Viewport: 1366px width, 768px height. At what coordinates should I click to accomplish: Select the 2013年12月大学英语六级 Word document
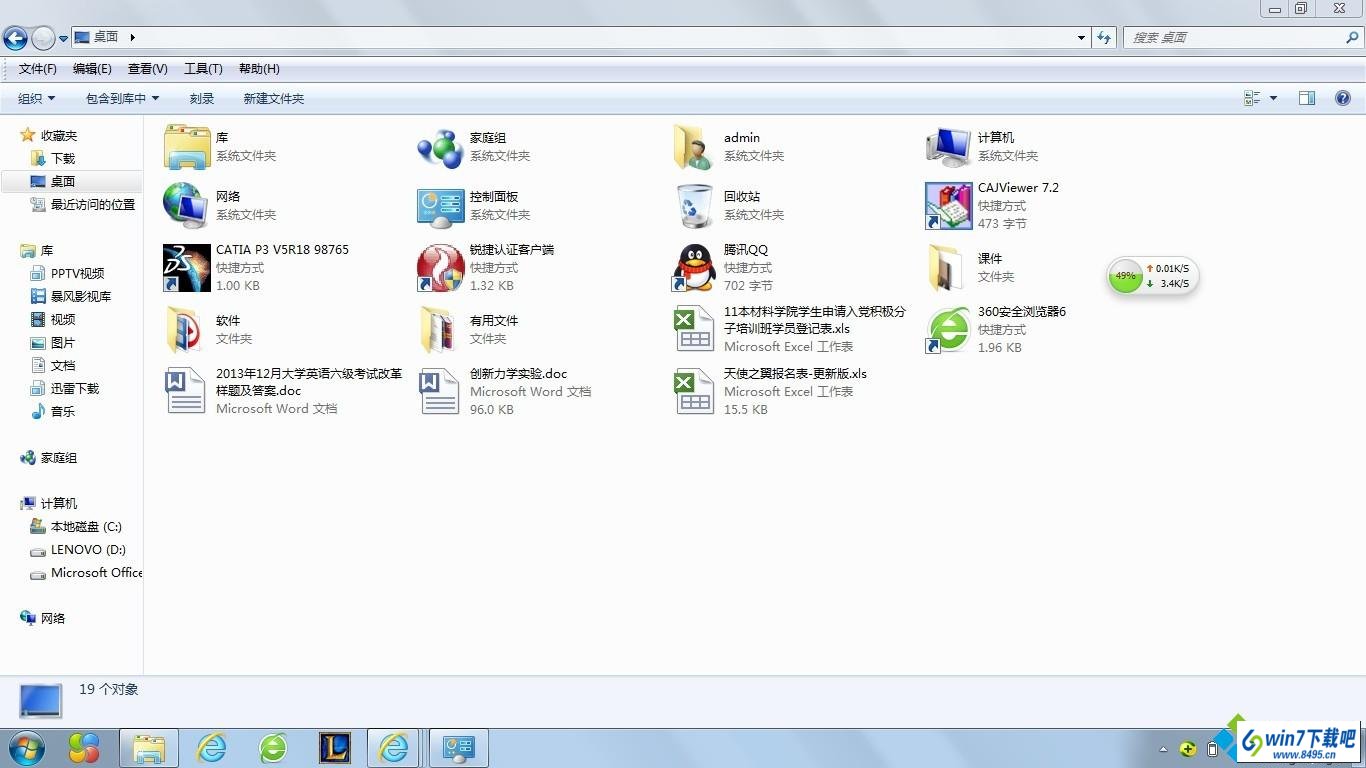tap(187, 391)
